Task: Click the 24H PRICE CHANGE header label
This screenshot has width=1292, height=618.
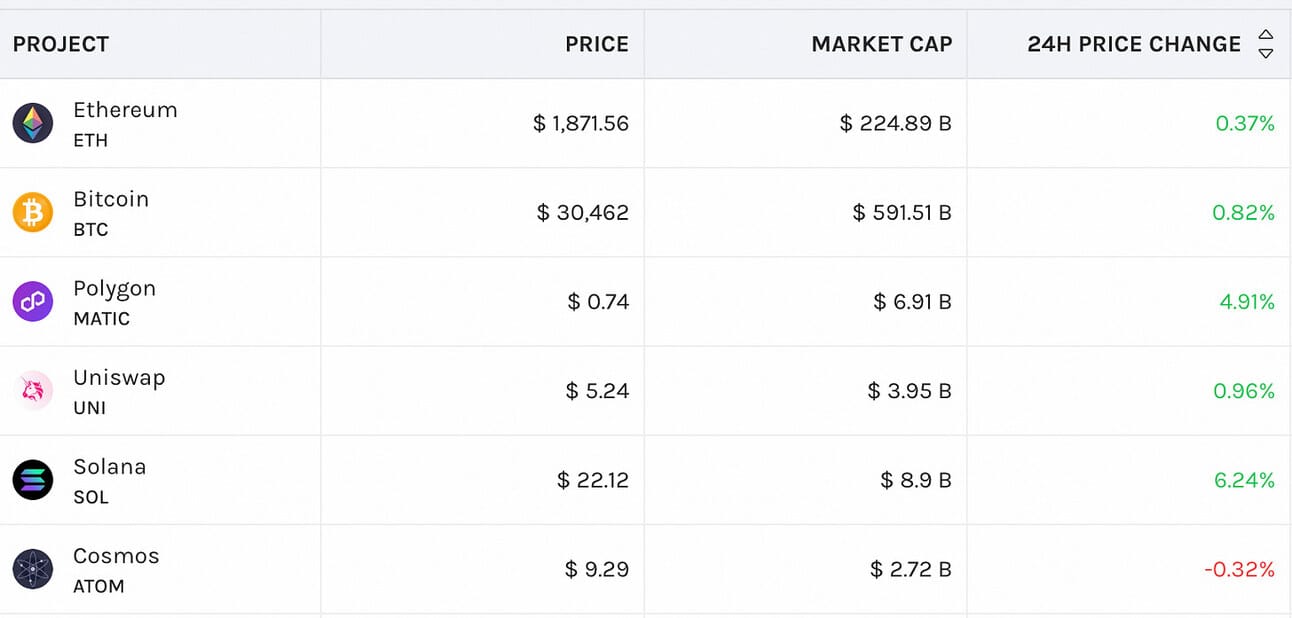Action: point(1134,44)
